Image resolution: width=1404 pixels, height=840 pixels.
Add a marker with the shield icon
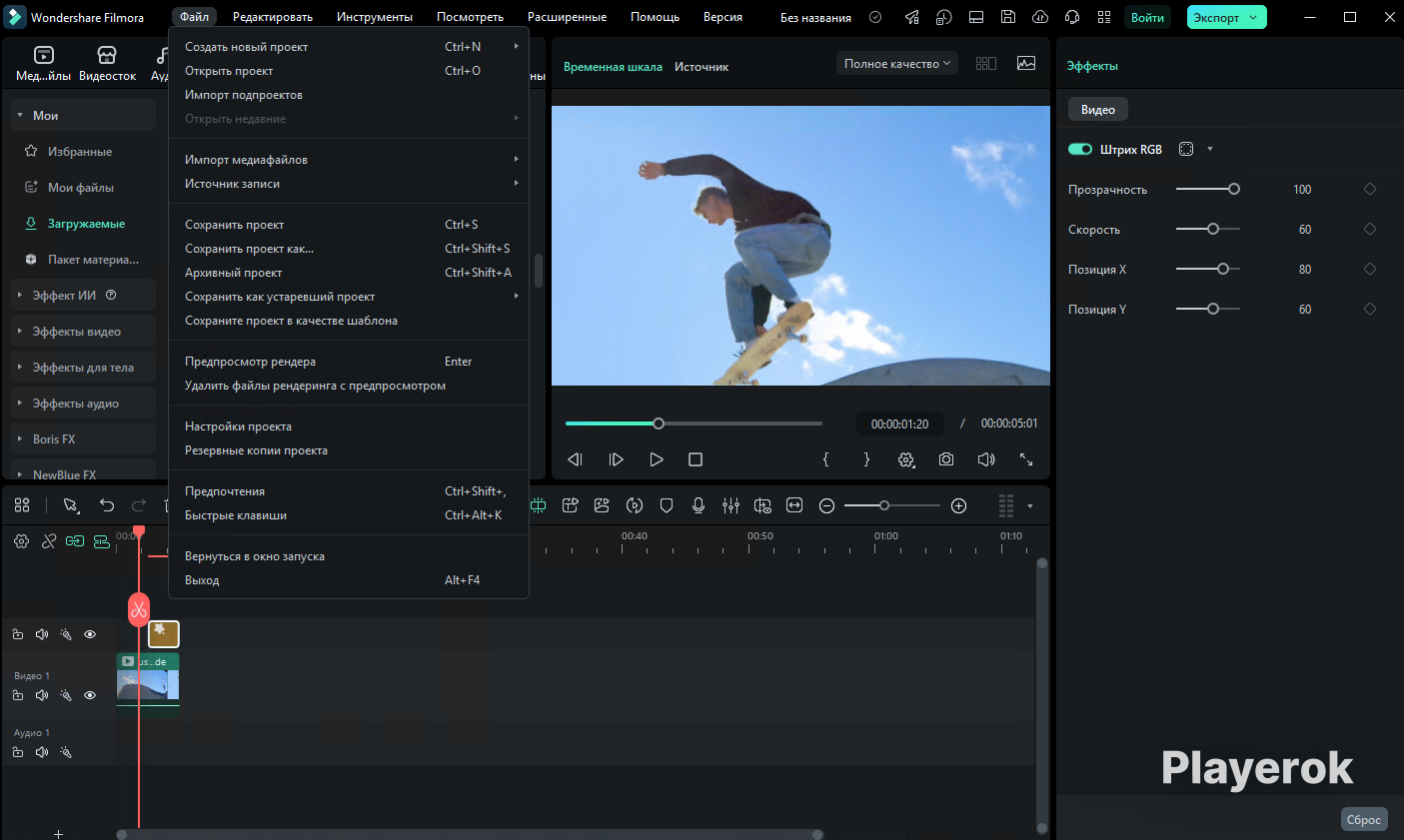click(667, 505)
